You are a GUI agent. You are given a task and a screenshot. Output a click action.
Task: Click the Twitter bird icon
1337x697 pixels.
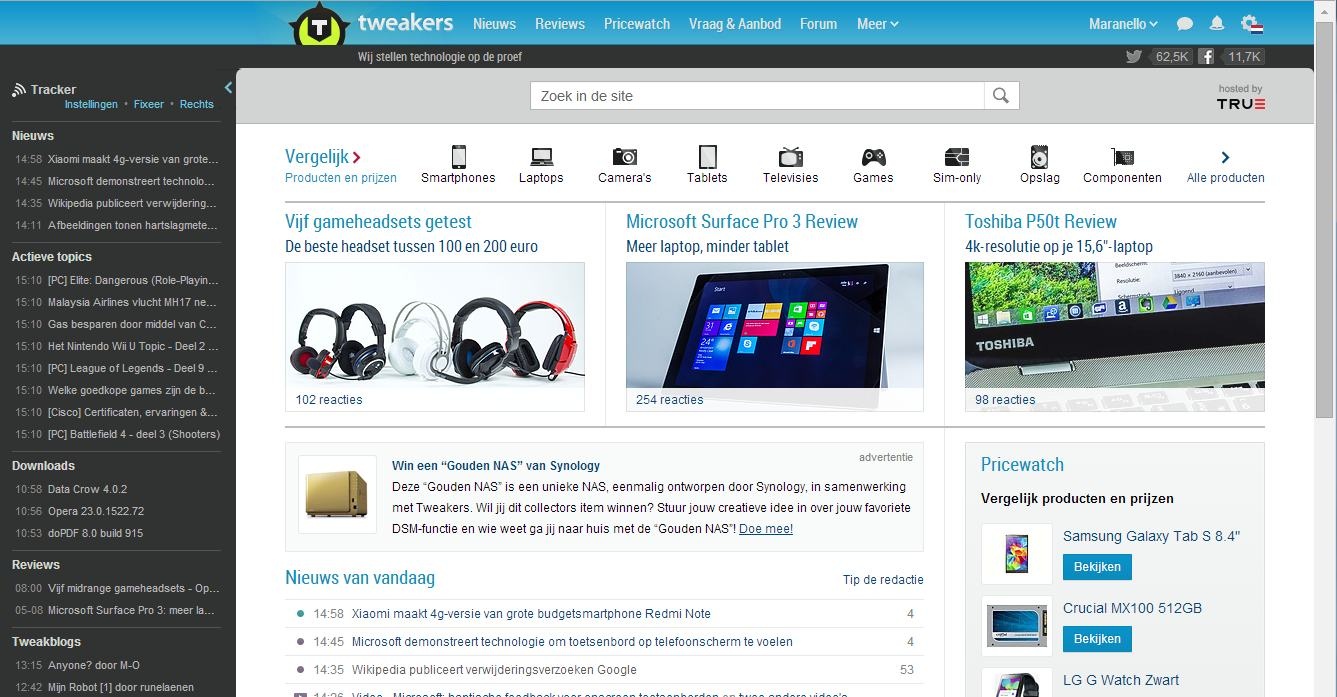pos(1133,57)
